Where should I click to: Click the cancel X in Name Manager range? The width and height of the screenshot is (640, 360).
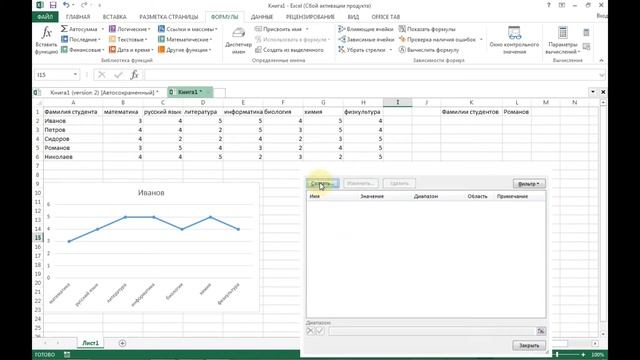[310, 331]
